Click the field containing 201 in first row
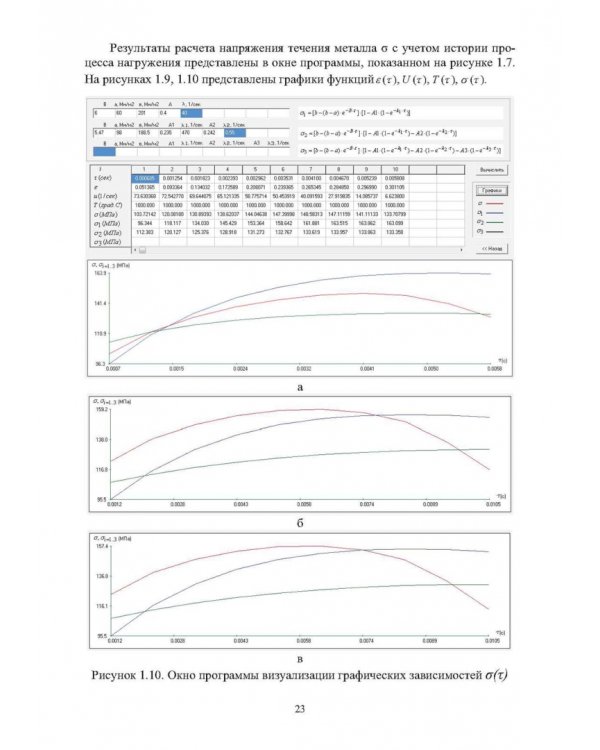The width and height of the screenshot is (600, 750). [x=147, y=113]
